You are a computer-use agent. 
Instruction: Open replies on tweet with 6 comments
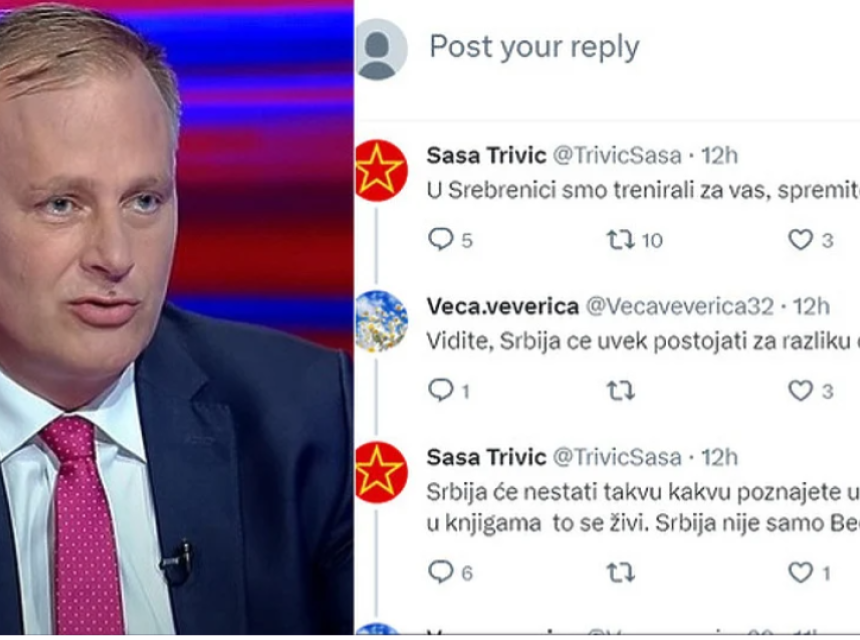440,573
